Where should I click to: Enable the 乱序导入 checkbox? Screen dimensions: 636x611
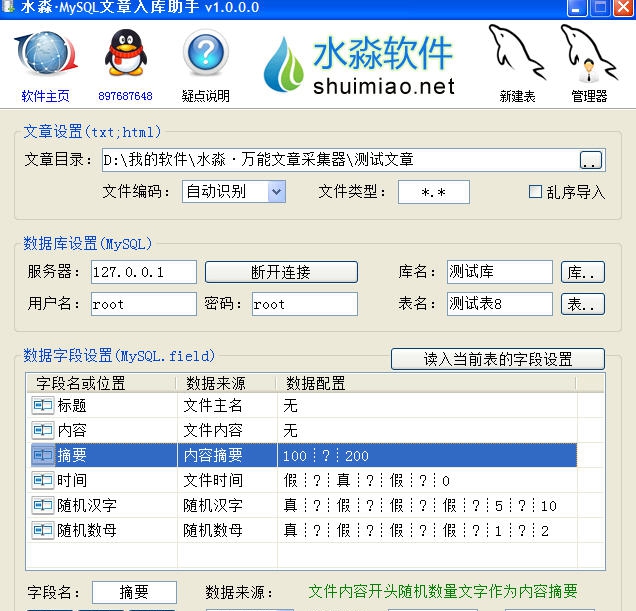pos(535,191)
